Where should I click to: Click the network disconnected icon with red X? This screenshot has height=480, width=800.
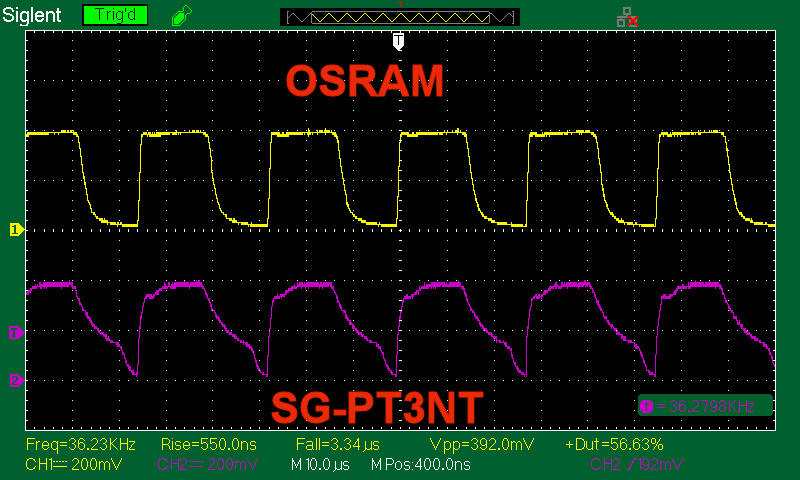(x=627, y=17)
